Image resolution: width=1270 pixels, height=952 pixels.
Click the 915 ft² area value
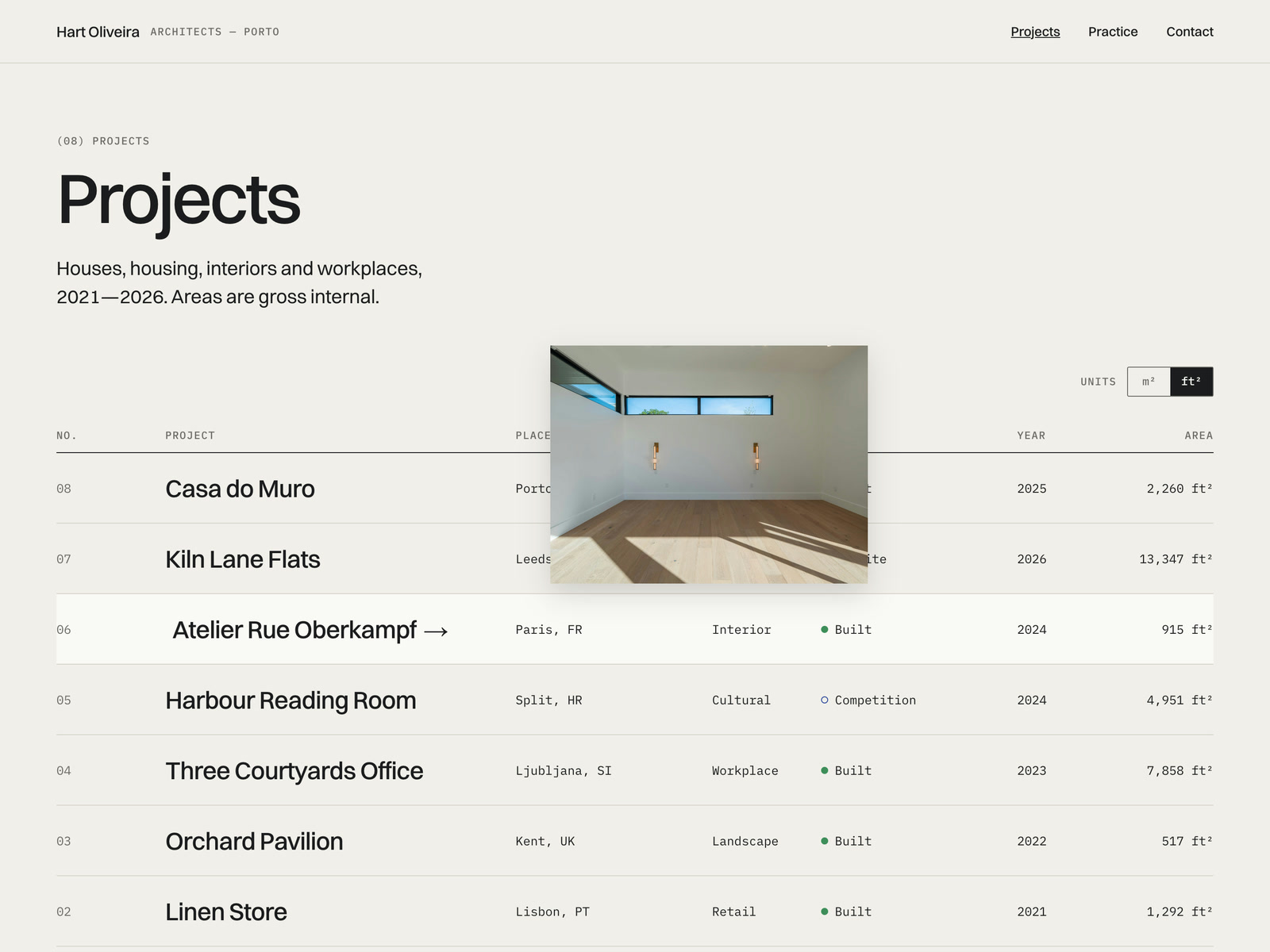[1187, 630]
